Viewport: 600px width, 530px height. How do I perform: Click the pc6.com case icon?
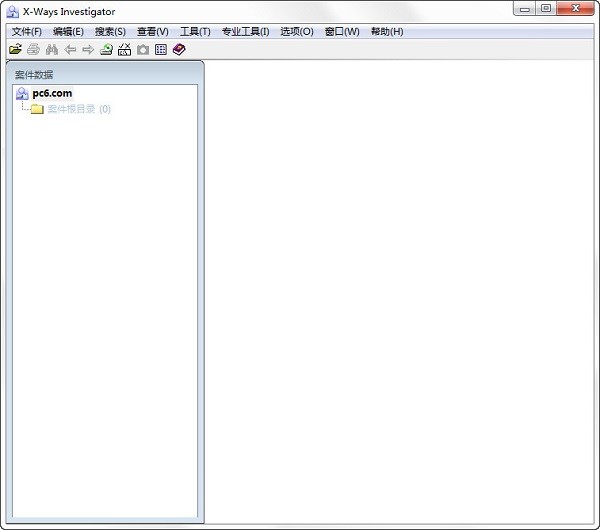click(22, 93)
